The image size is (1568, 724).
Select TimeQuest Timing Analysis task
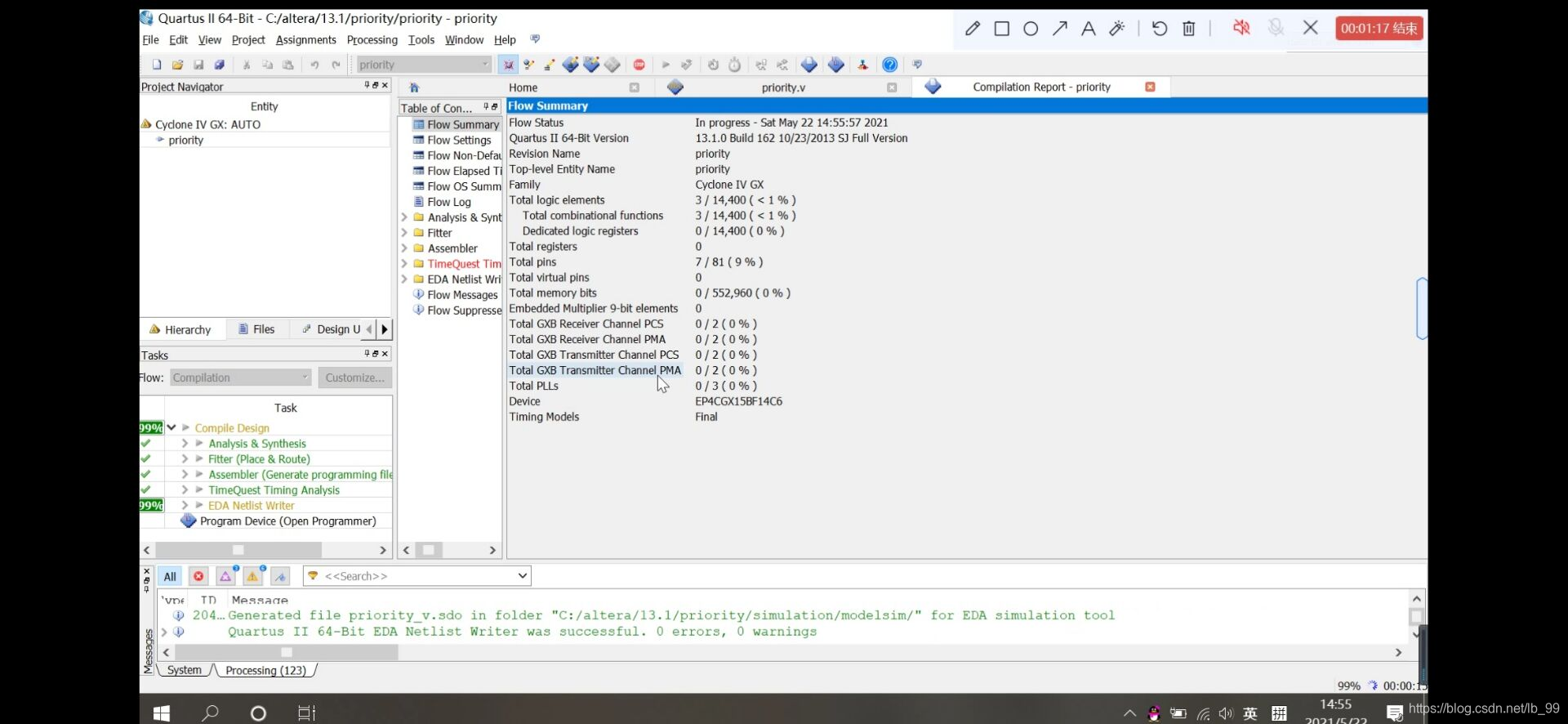274,490
